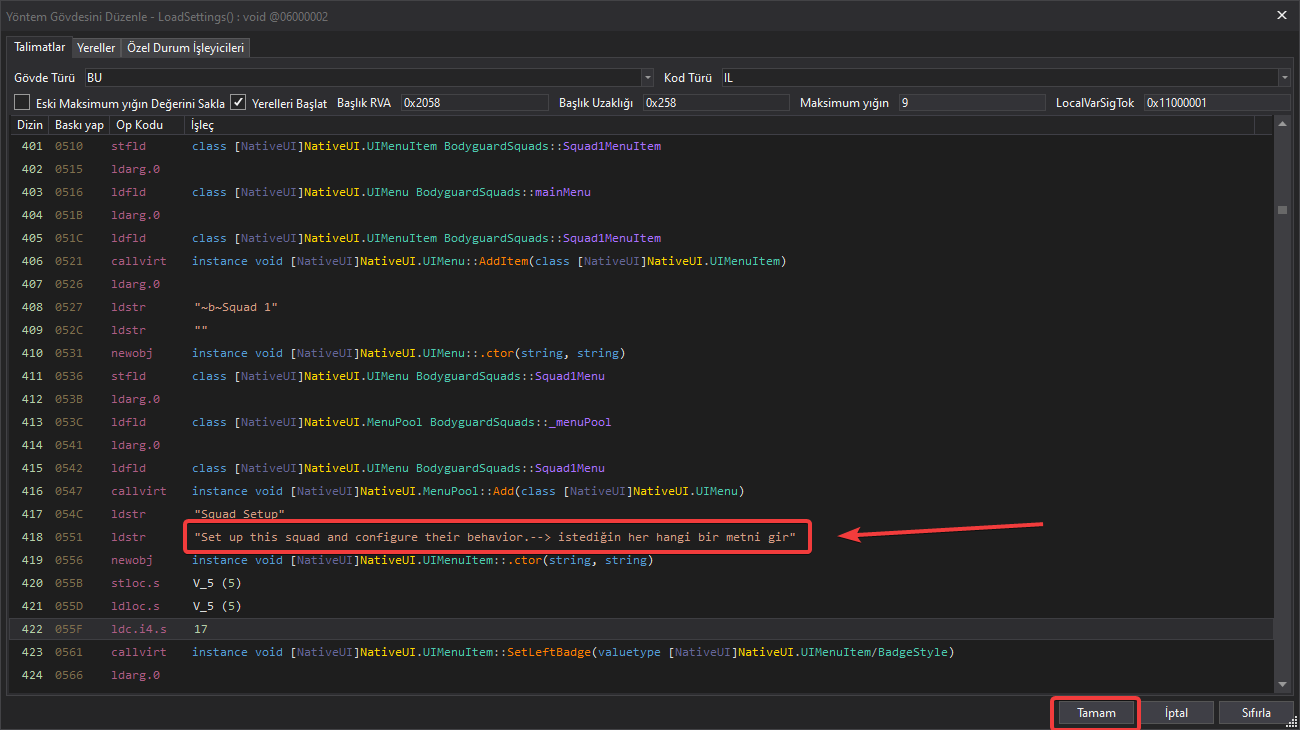1300x730 pixels.
Task: Click the Sıfırla button
Action: click(1255, 713)
